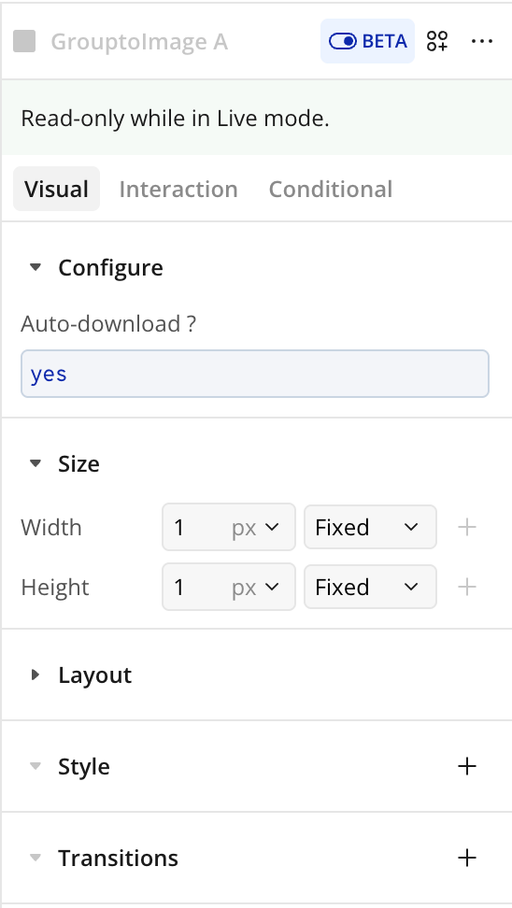Screen dimensions: 512x908
Task: Open the add elements grid icon
Action: point(437,41)
